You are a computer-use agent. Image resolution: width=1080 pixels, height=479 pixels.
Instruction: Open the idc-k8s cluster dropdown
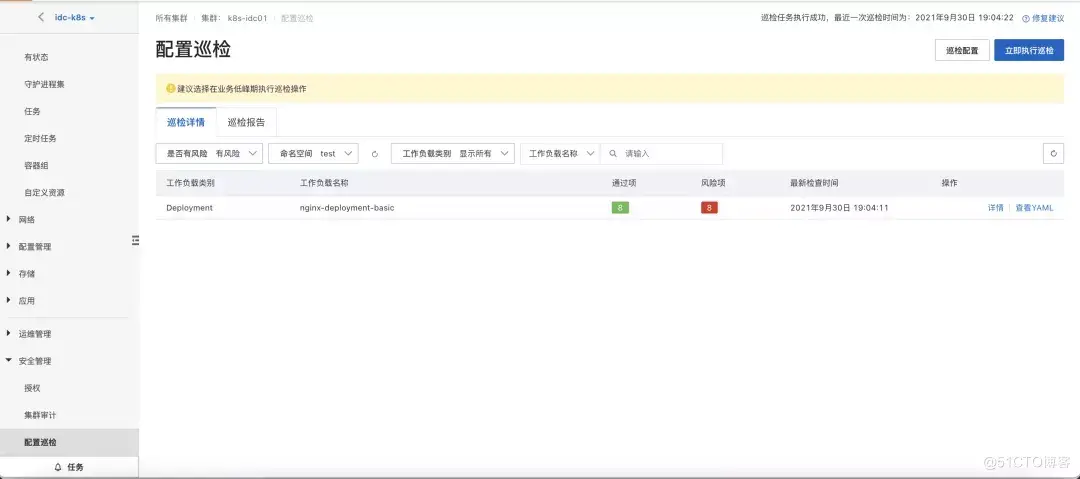coord(74,17)
